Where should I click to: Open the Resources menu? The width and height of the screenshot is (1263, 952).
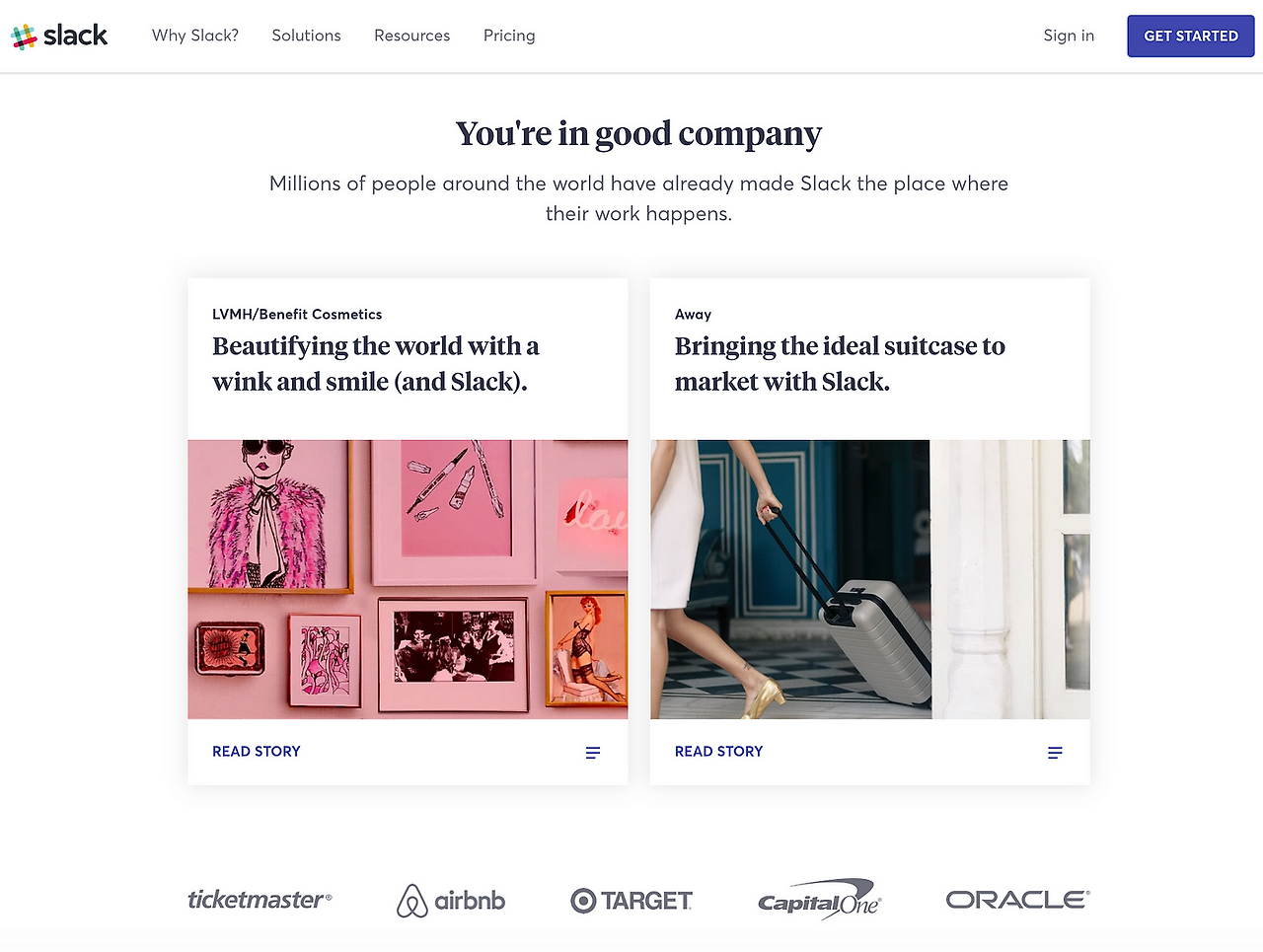(411, 36)
